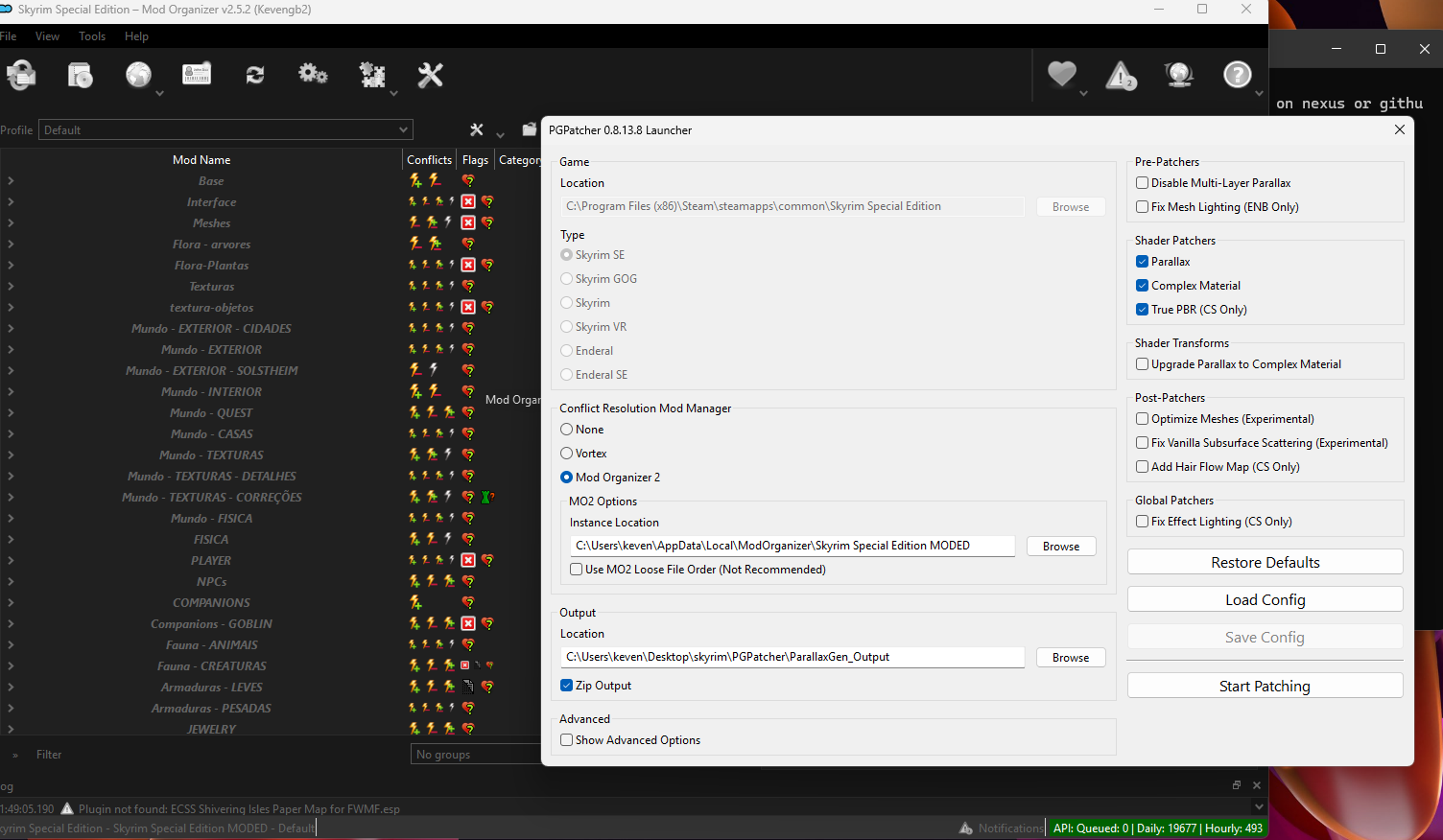Open the File menu
The height and width of the screenshot is (840, 1443).
tap(9, 36)
